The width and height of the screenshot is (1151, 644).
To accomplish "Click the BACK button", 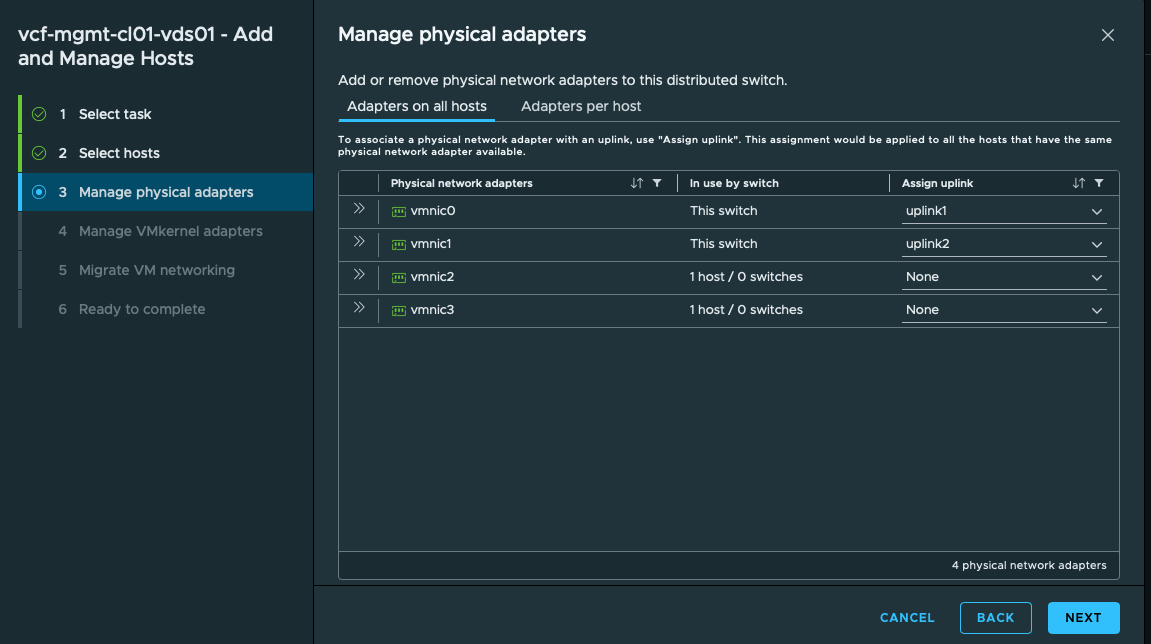I will [x=995, y=618].
